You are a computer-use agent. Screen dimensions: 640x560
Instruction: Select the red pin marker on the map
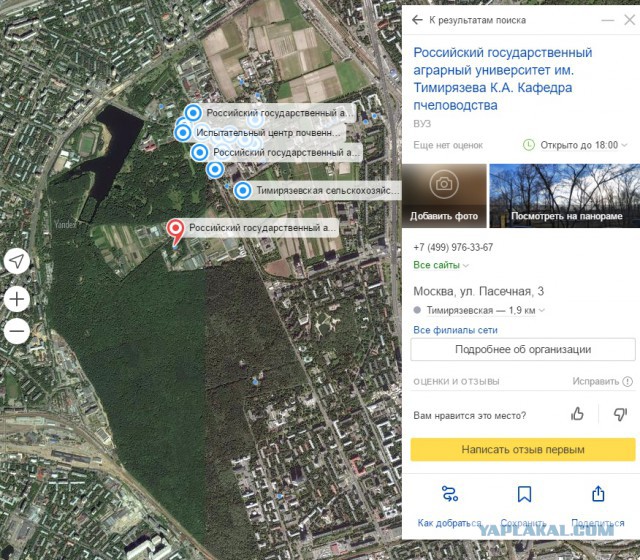tap(176, 231)
